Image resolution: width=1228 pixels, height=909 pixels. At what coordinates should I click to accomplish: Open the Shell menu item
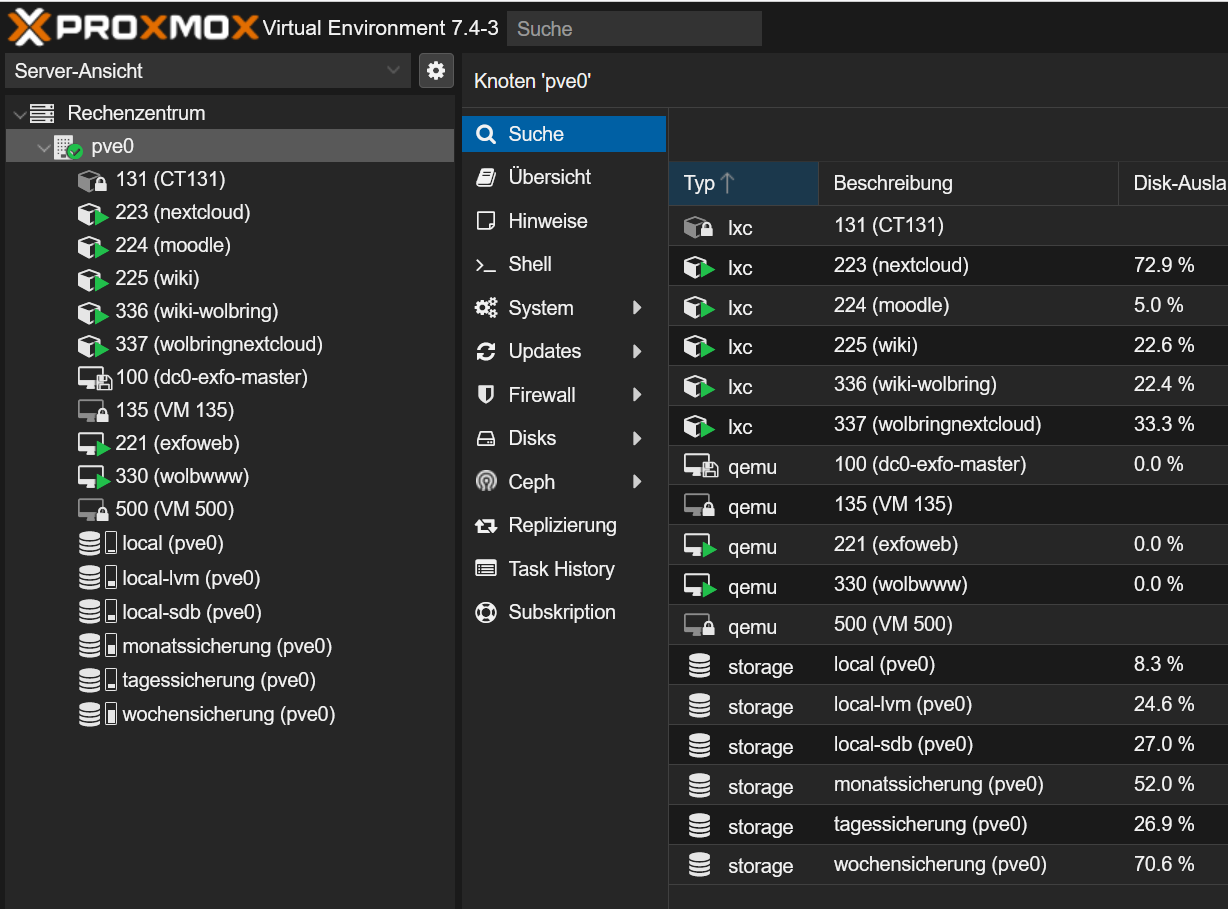[564, 264]
